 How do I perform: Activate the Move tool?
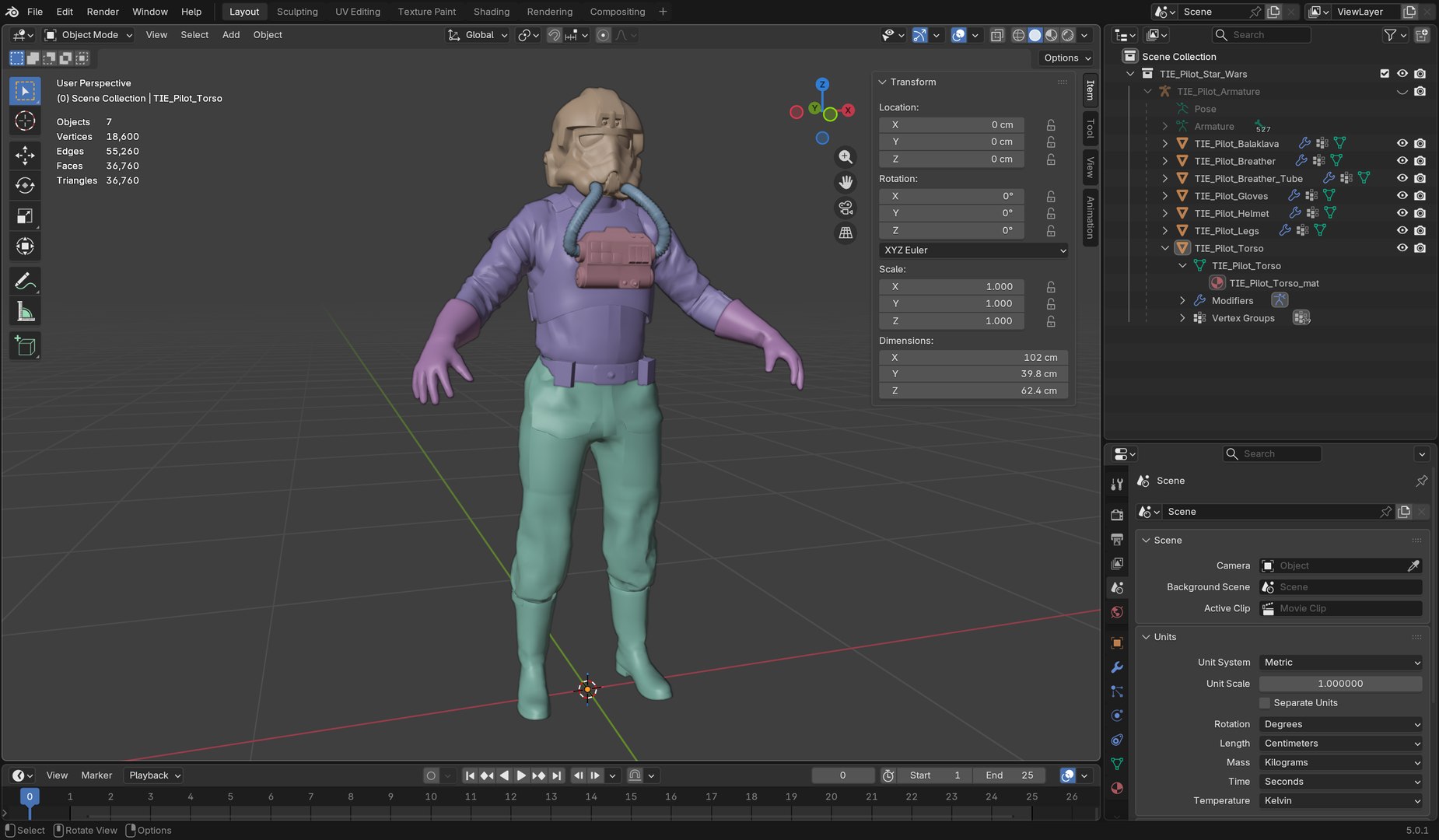pyautogui.click(x=25, y=155)
